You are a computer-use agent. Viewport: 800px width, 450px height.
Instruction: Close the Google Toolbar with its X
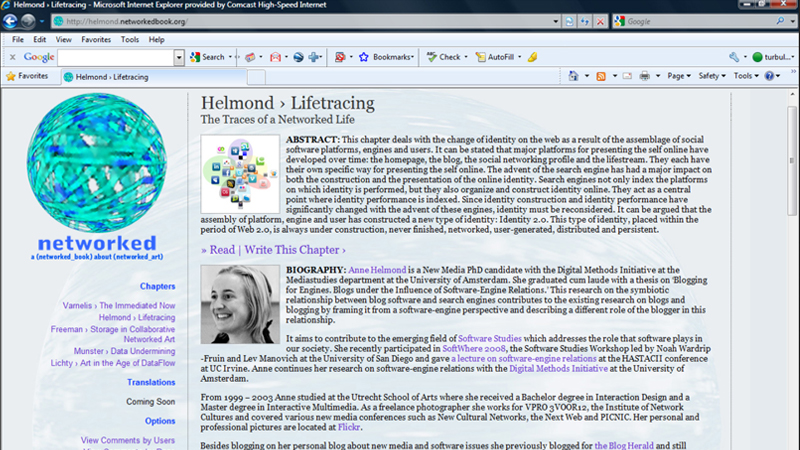(x=12, y=57)
